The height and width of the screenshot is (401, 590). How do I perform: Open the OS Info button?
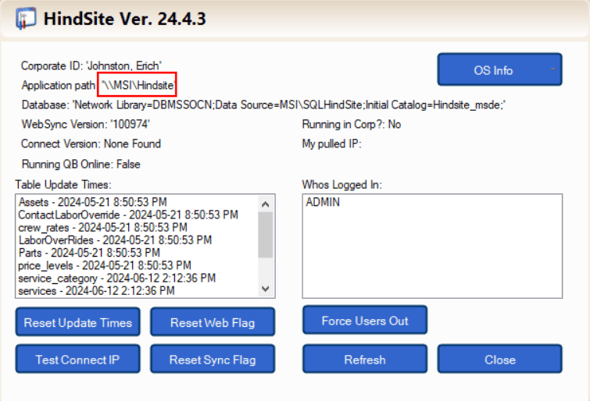493,70
